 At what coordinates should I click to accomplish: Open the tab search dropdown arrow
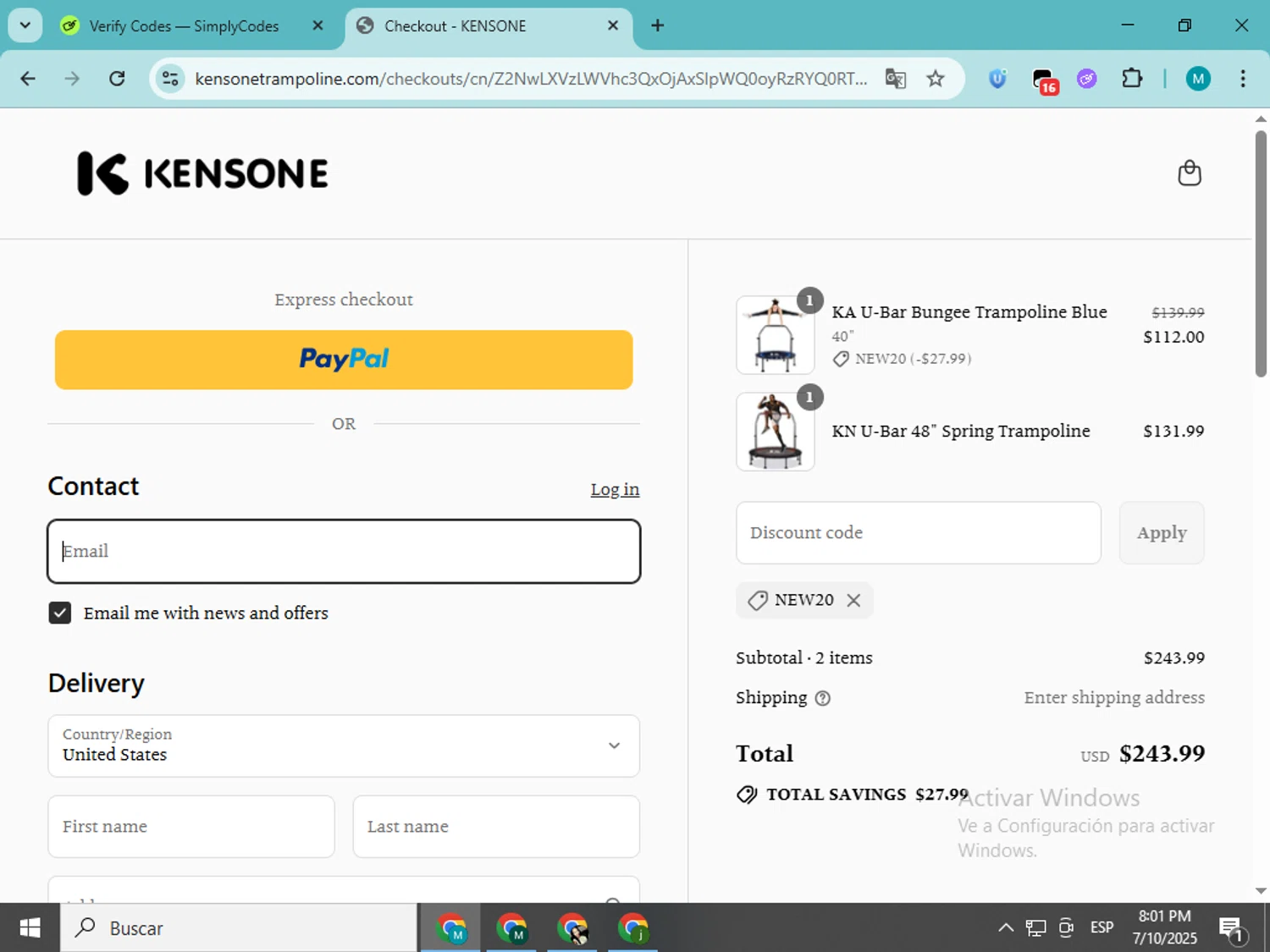click(x=25, y=25)
